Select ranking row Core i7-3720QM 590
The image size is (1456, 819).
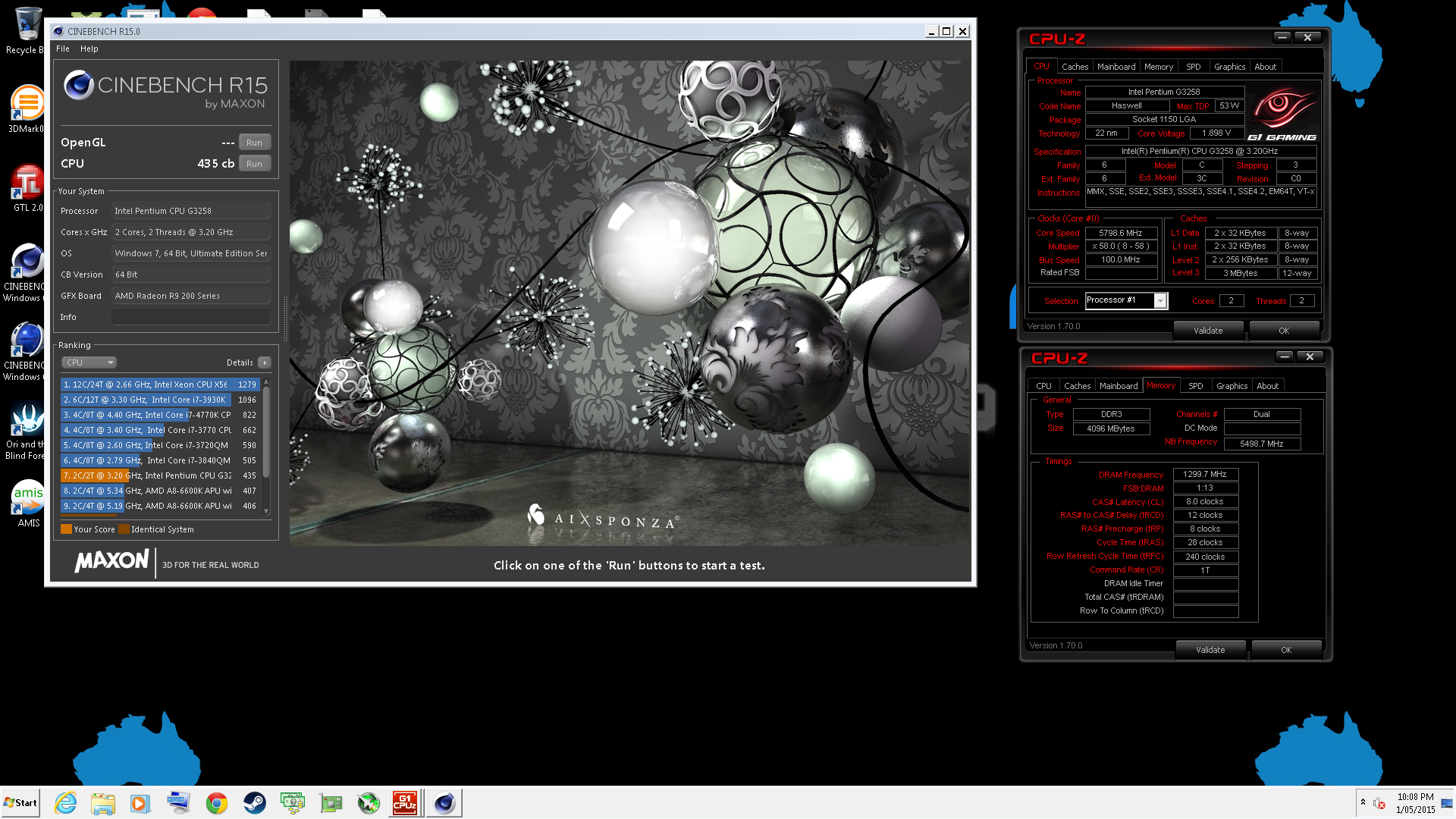[x=161, y=445]
